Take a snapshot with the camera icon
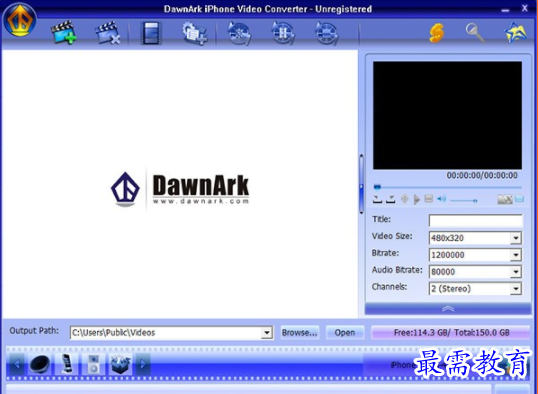 pos(505,199)
